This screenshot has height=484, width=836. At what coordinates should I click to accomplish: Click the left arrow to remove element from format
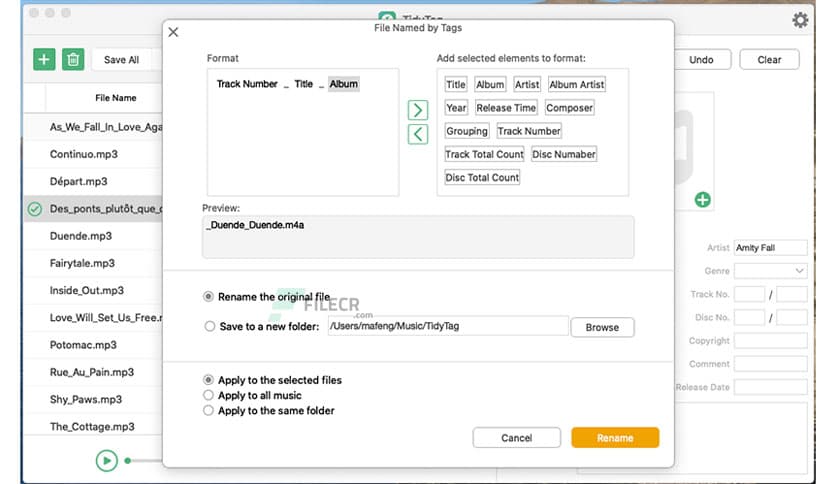click(417, 134)
